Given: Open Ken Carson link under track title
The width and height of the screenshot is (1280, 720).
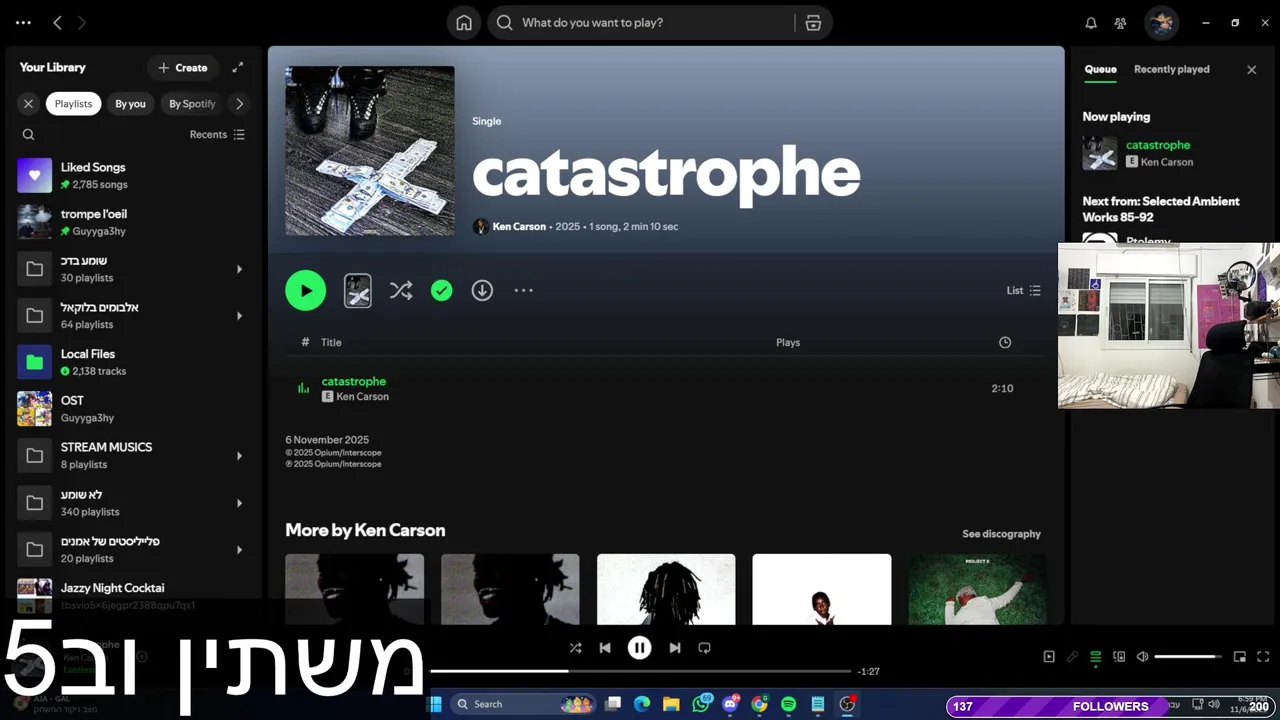Looking at the screenshot, I should 362,397.
